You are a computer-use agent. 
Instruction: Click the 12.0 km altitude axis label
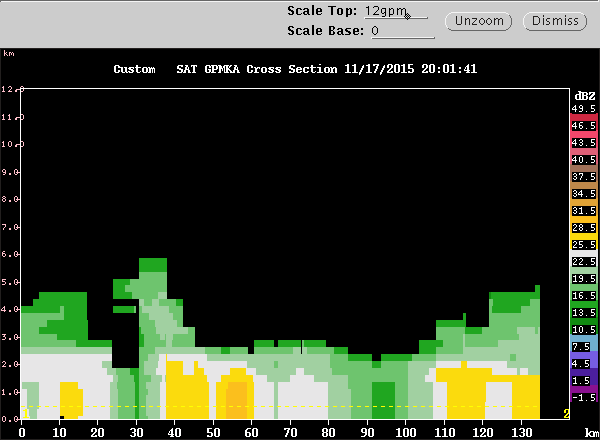click(12, 89)
